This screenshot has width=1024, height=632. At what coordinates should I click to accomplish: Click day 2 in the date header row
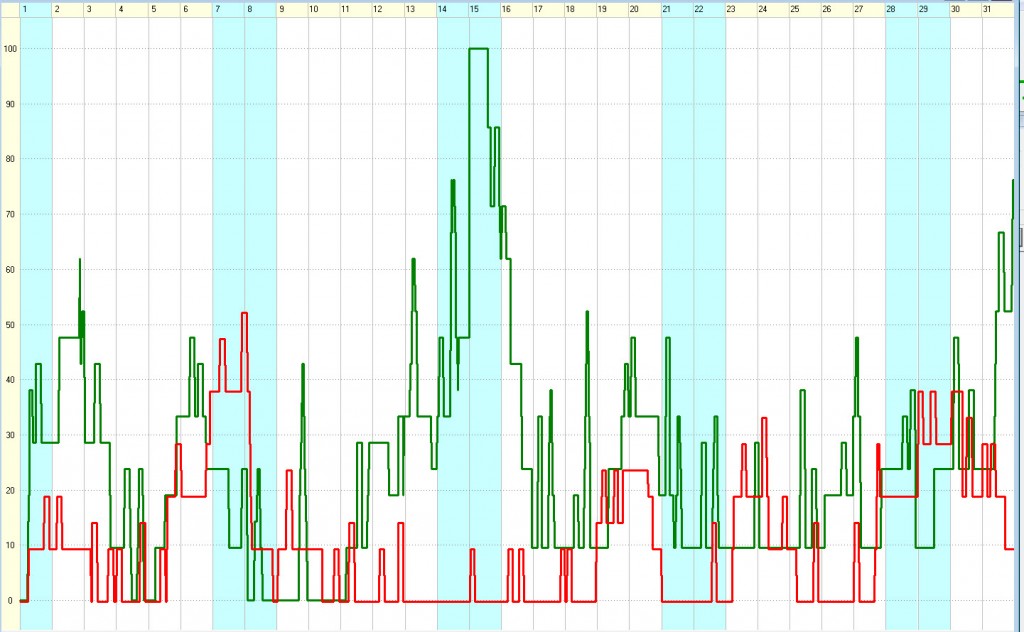tap(69, 9)
